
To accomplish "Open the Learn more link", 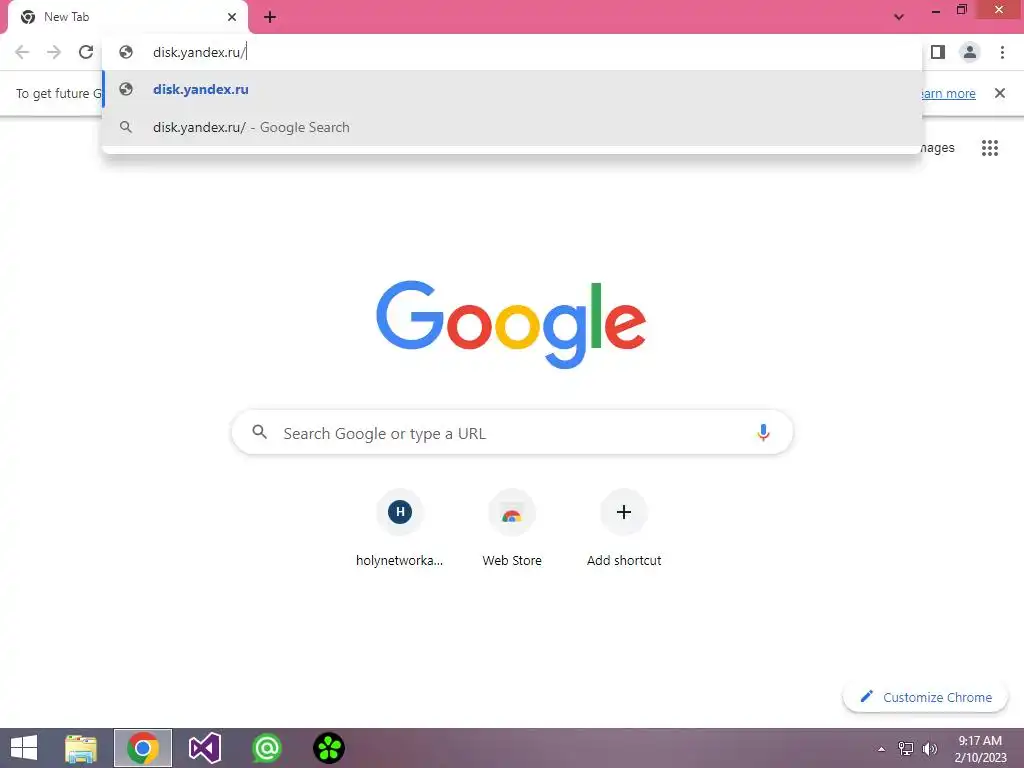I will tap(949, 93).
